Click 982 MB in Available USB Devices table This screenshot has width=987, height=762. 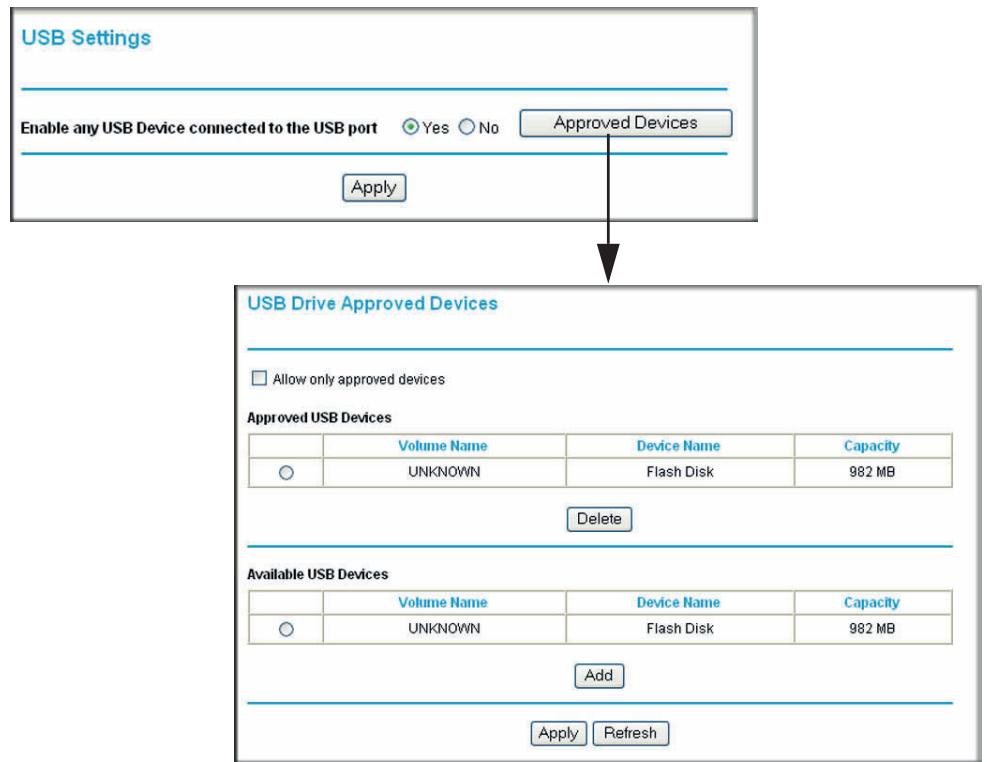tap(872, 629)
